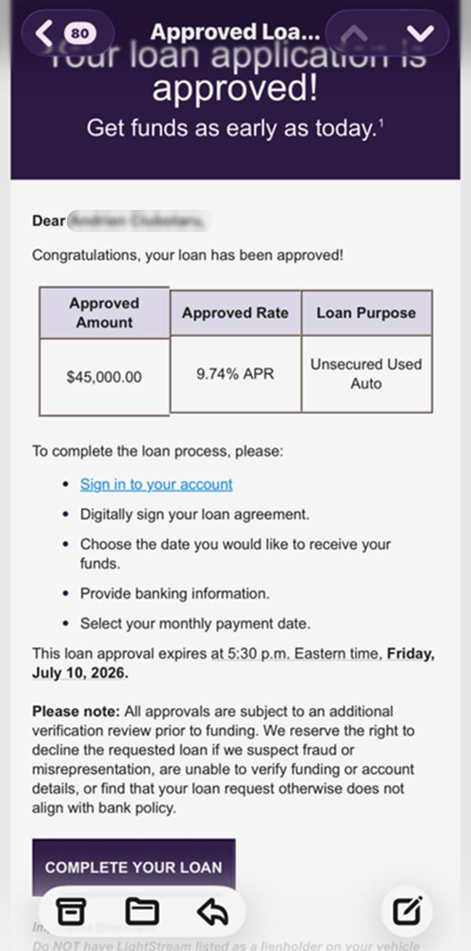Select the $45,000.00 amount cell
Image resolution: width=471 pixels, height=951 pixels.
tap(104, 377)
